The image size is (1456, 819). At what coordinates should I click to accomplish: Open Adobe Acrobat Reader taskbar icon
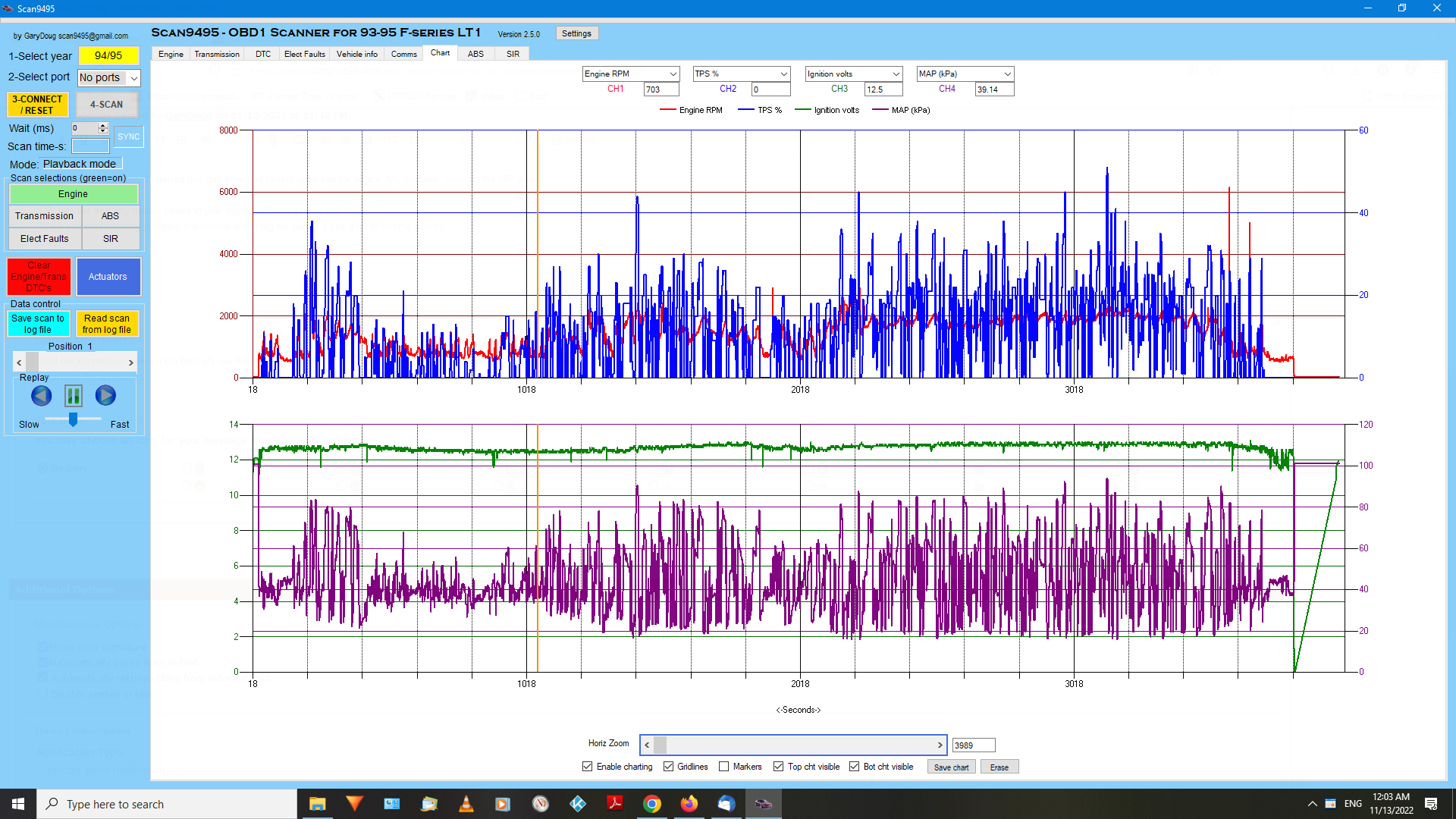615,804
